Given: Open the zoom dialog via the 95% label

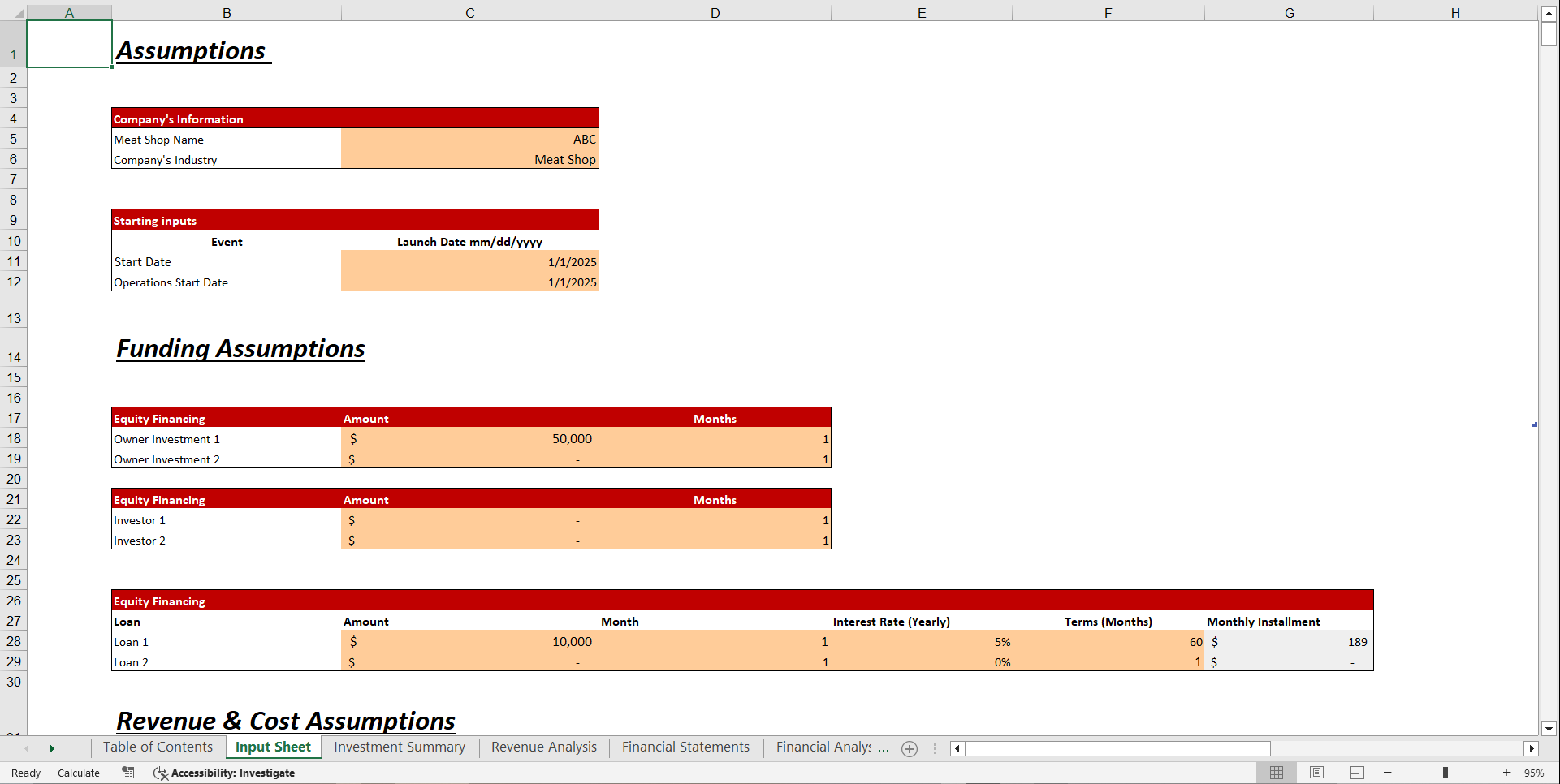Looking at the screenshot, I should coord(1533,773).
